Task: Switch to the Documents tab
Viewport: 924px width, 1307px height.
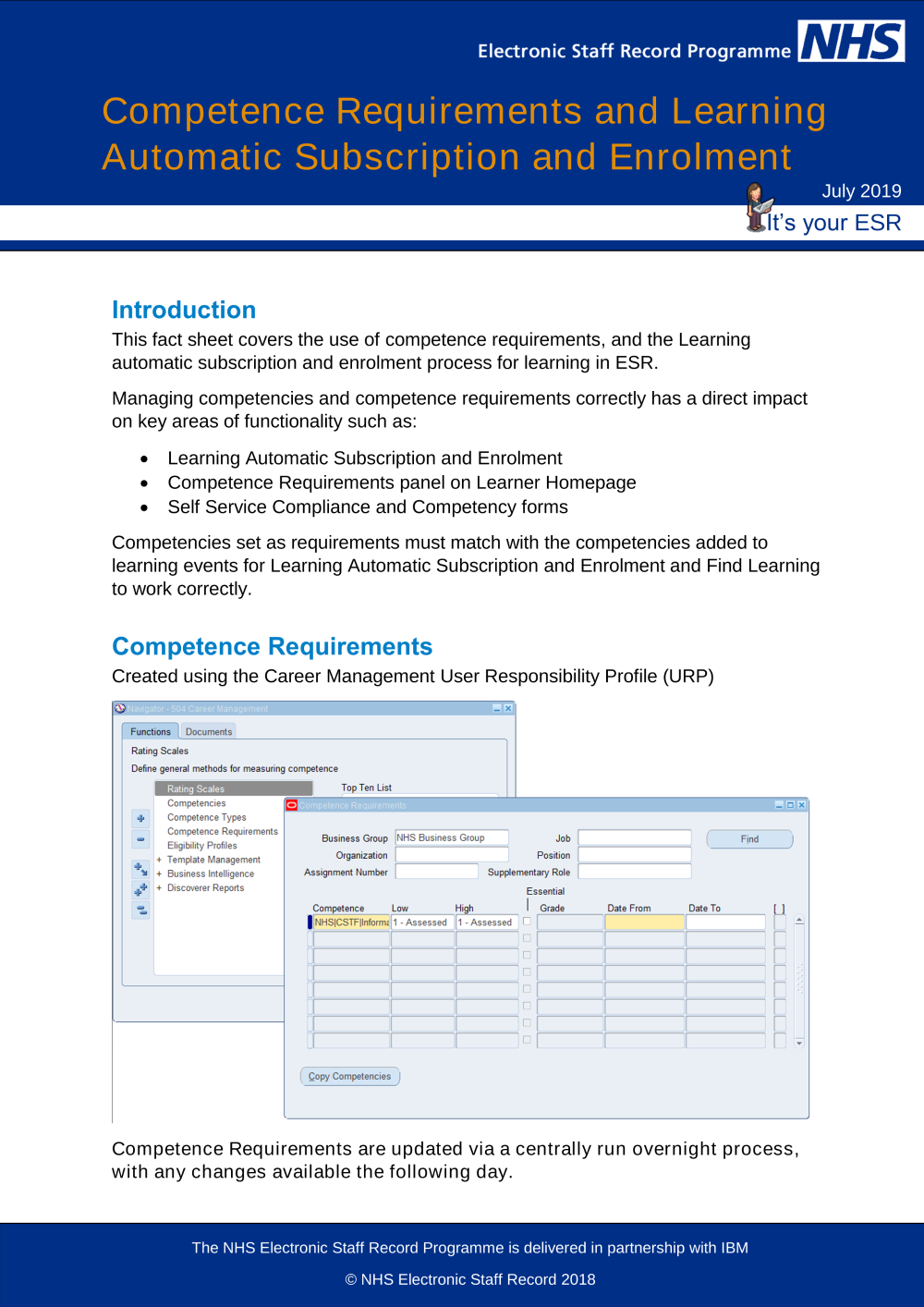Action: click(x=209, y=731)
